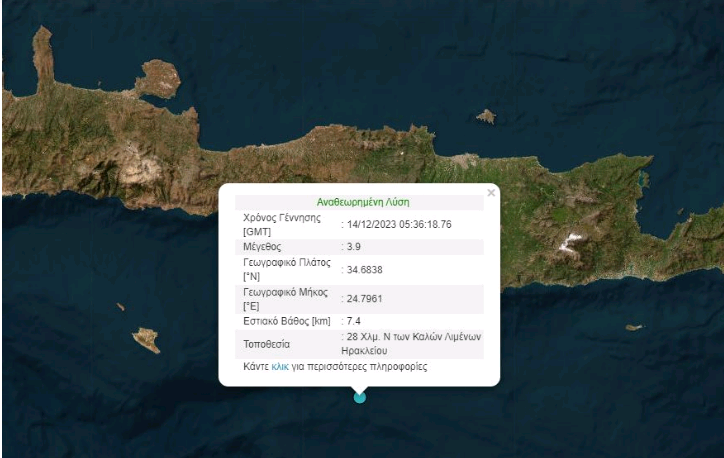The image size is (724, 458).
Task: Click the 'Εστιακό Βάθος [km]' label
Action: pos(287,321)
